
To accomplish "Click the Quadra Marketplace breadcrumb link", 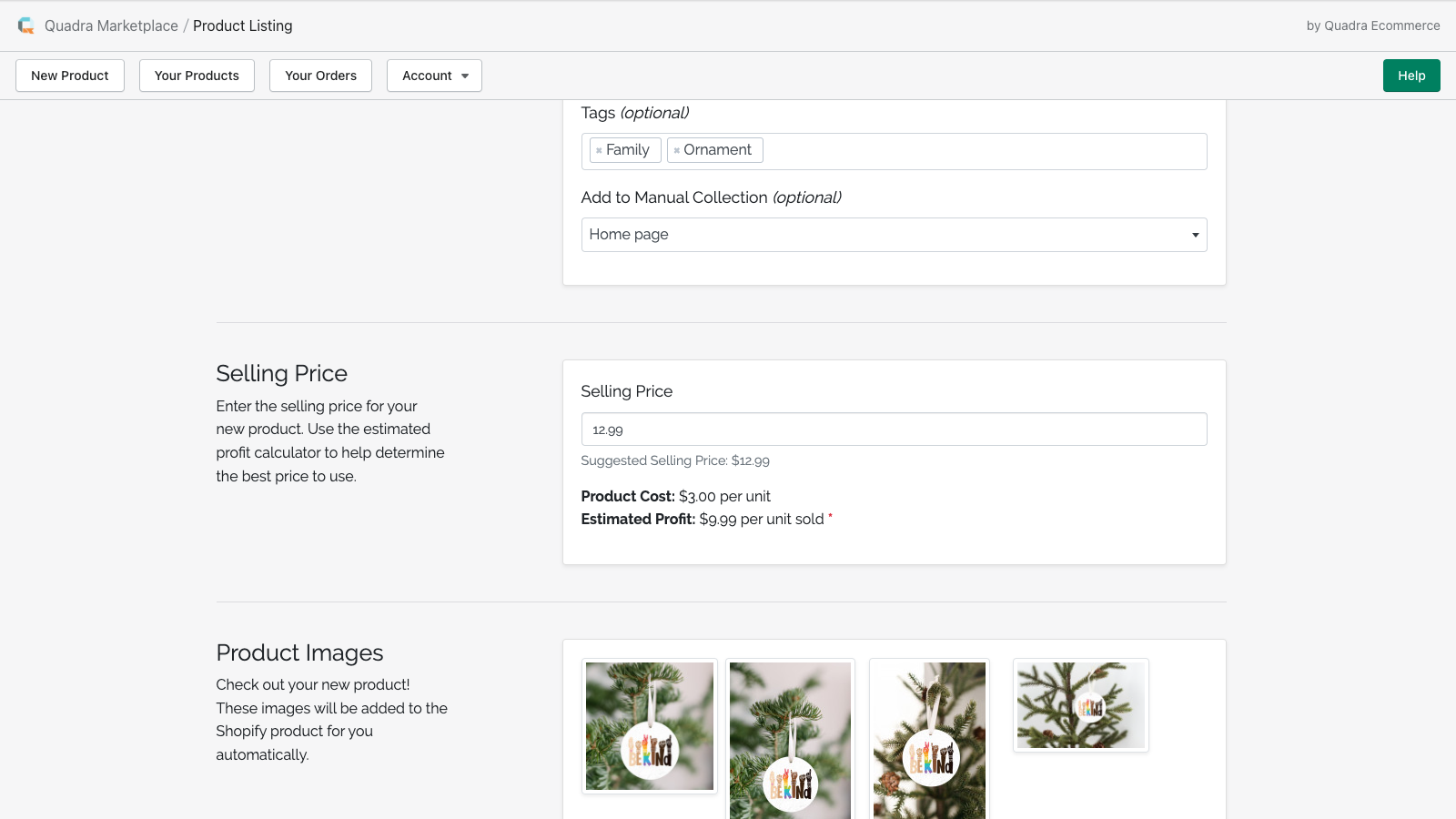I will (111, 25).
